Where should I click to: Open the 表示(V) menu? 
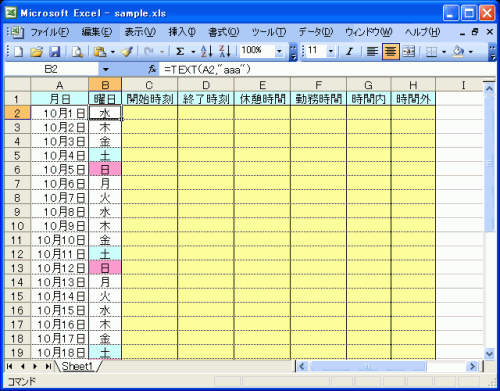click(140, 32)
